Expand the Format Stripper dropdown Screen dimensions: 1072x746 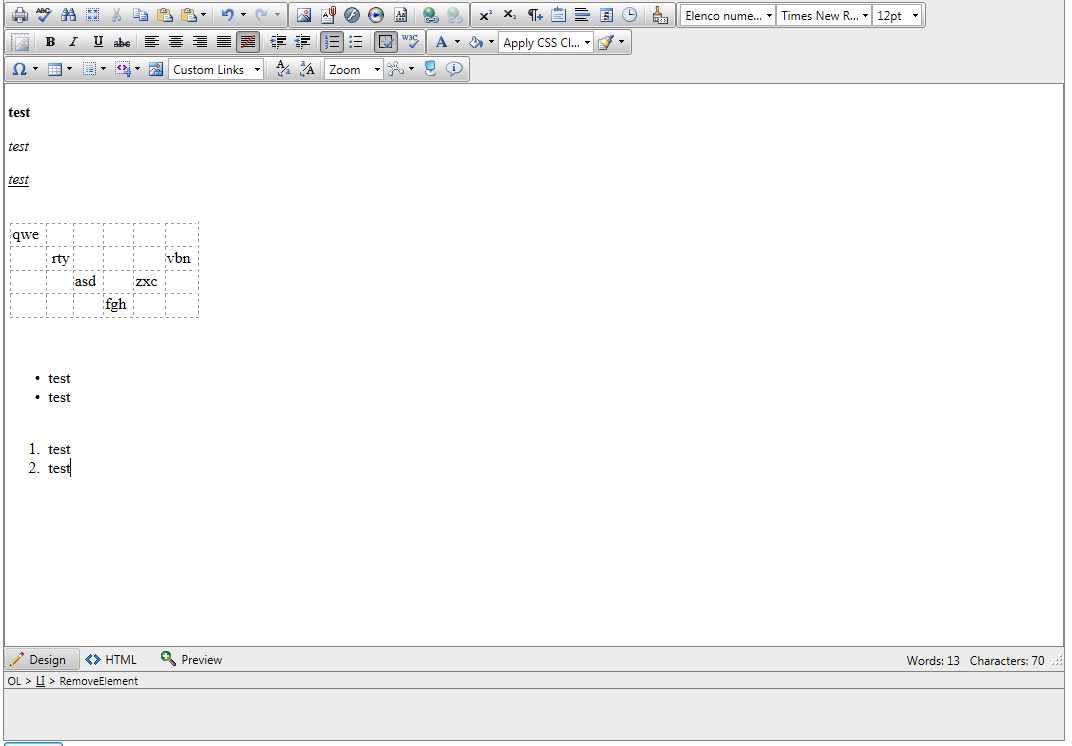click(x=621, y=42)
